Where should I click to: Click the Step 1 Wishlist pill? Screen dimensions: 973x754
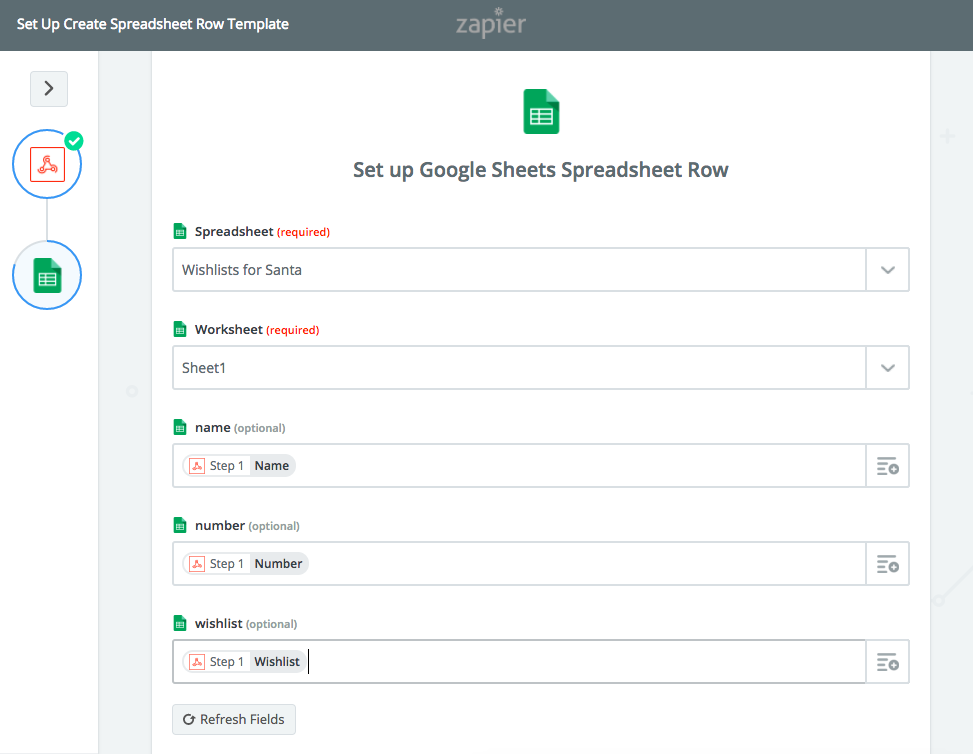click(x=245, y=662)
